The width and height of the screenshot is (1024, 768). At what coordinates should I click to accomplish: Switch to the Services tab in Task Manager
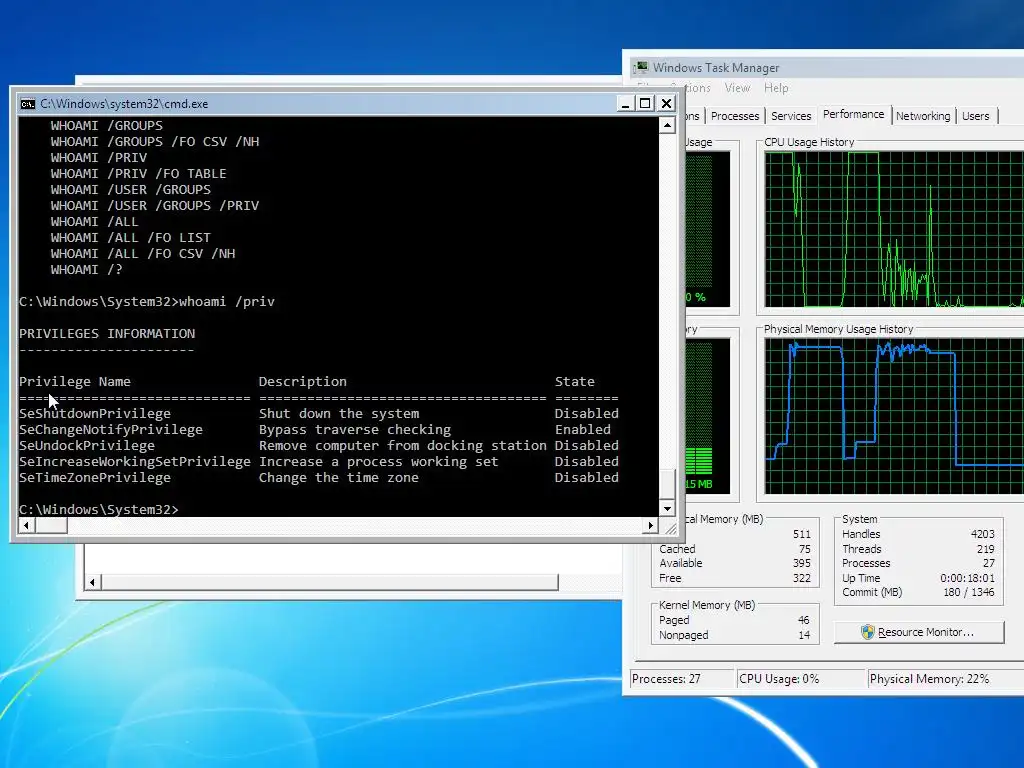click(x=791, y=116)
